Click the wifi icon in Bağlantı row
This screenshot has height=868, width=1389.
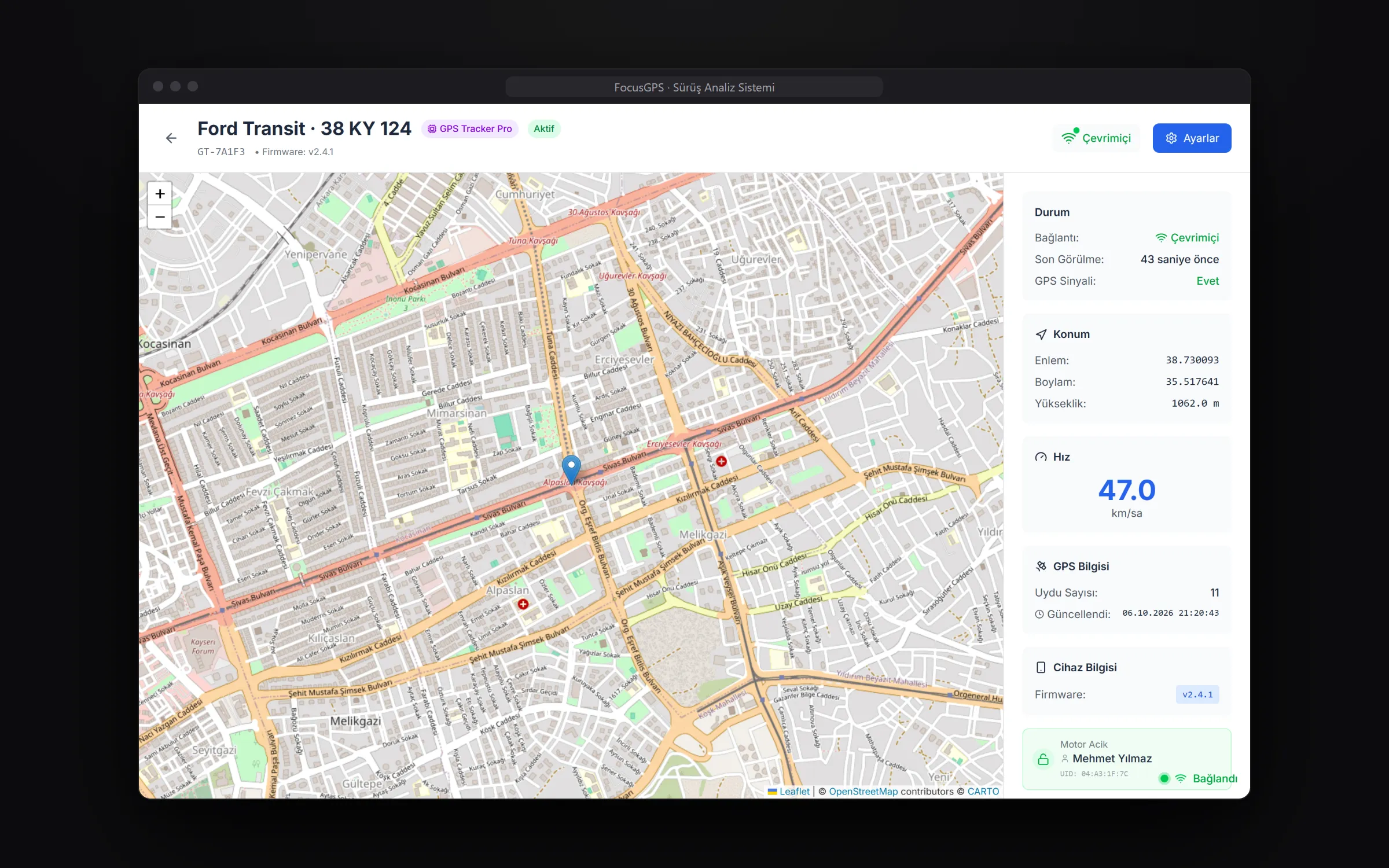coord(1161,238)
